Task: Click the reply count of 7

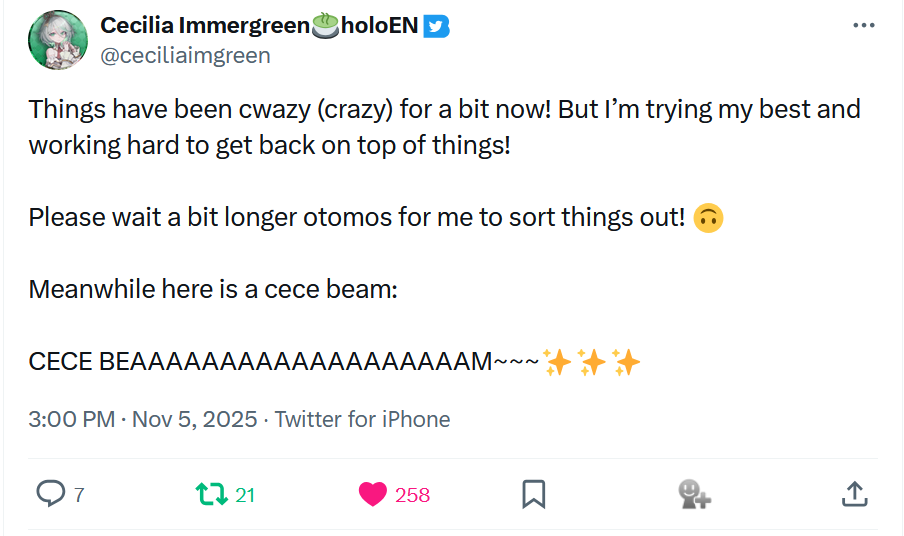Action: click(x=79, y=494)
